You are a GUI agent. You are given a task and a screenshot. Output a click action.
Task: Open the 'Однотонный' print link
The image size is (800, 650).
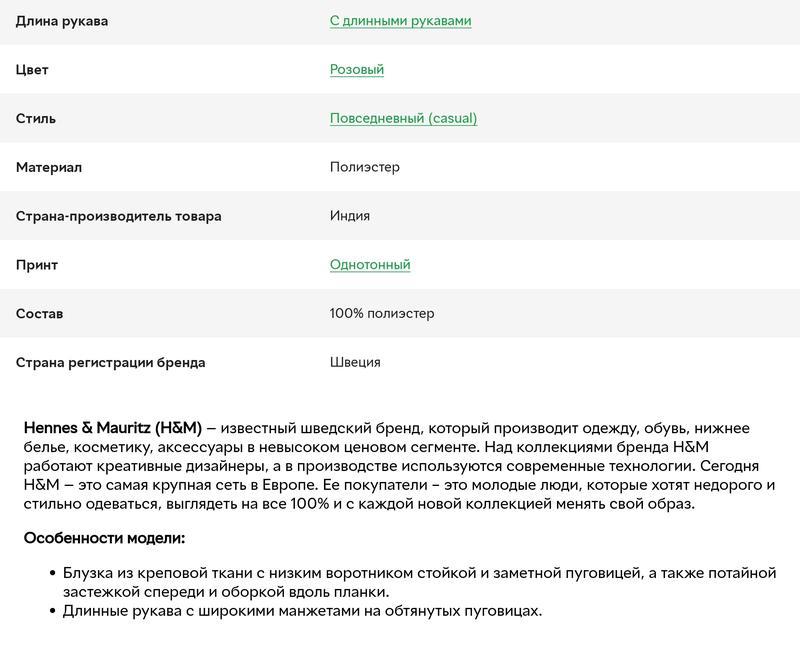(370, 265)
